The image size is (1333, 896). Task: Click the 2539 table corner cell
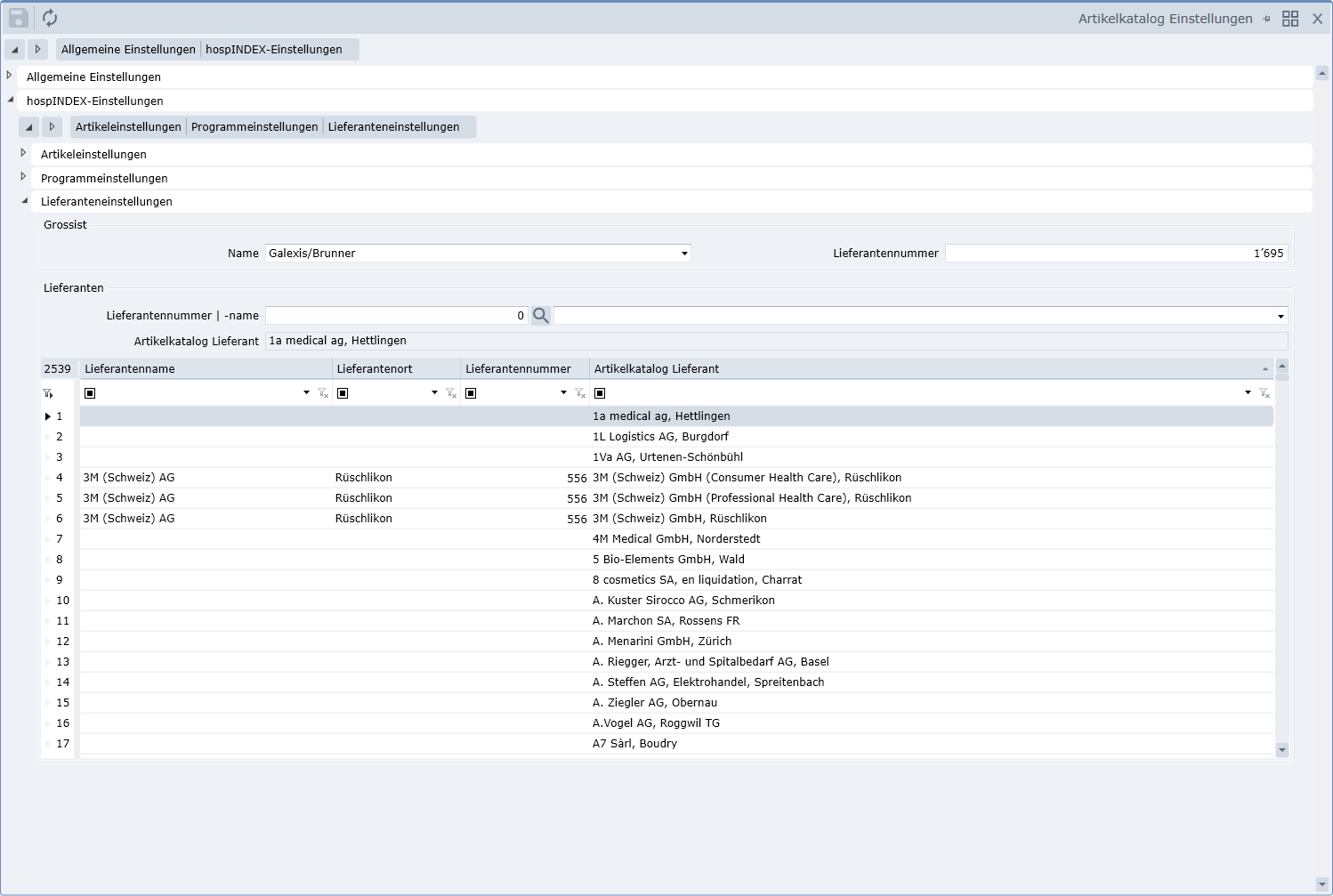click(58, 369)
